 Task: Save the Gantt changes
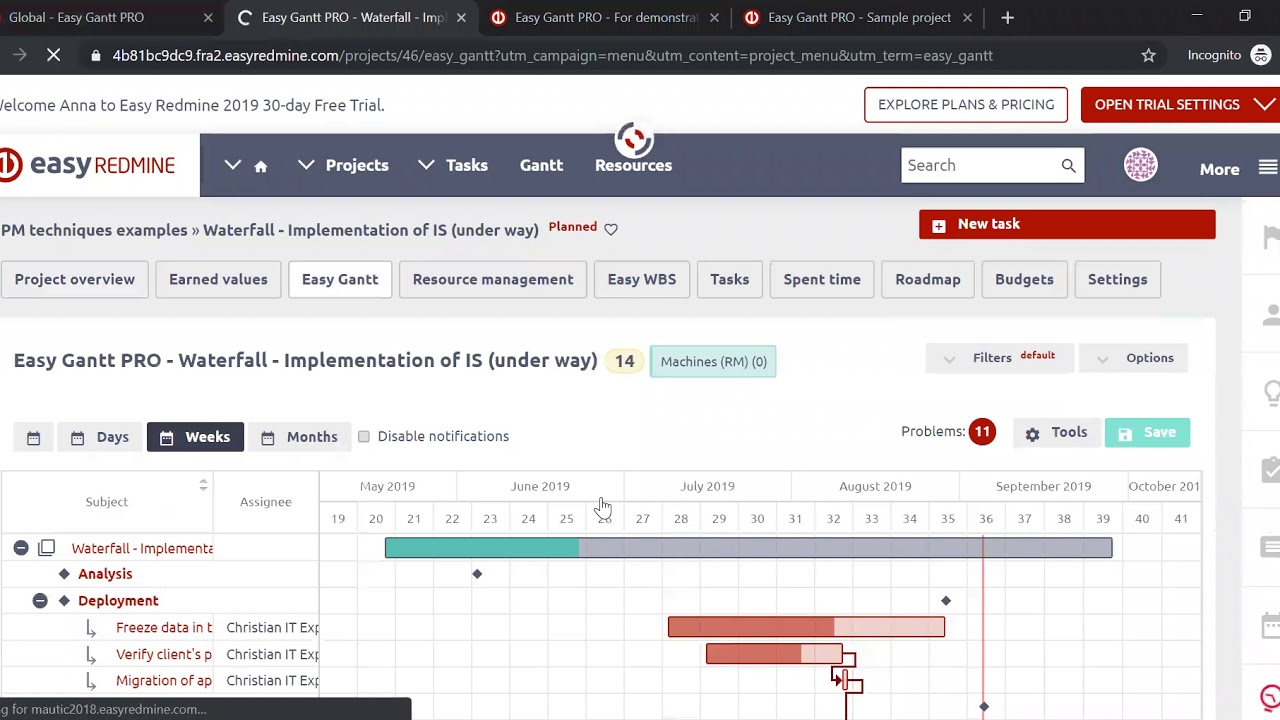click(x=1147, y=433)
